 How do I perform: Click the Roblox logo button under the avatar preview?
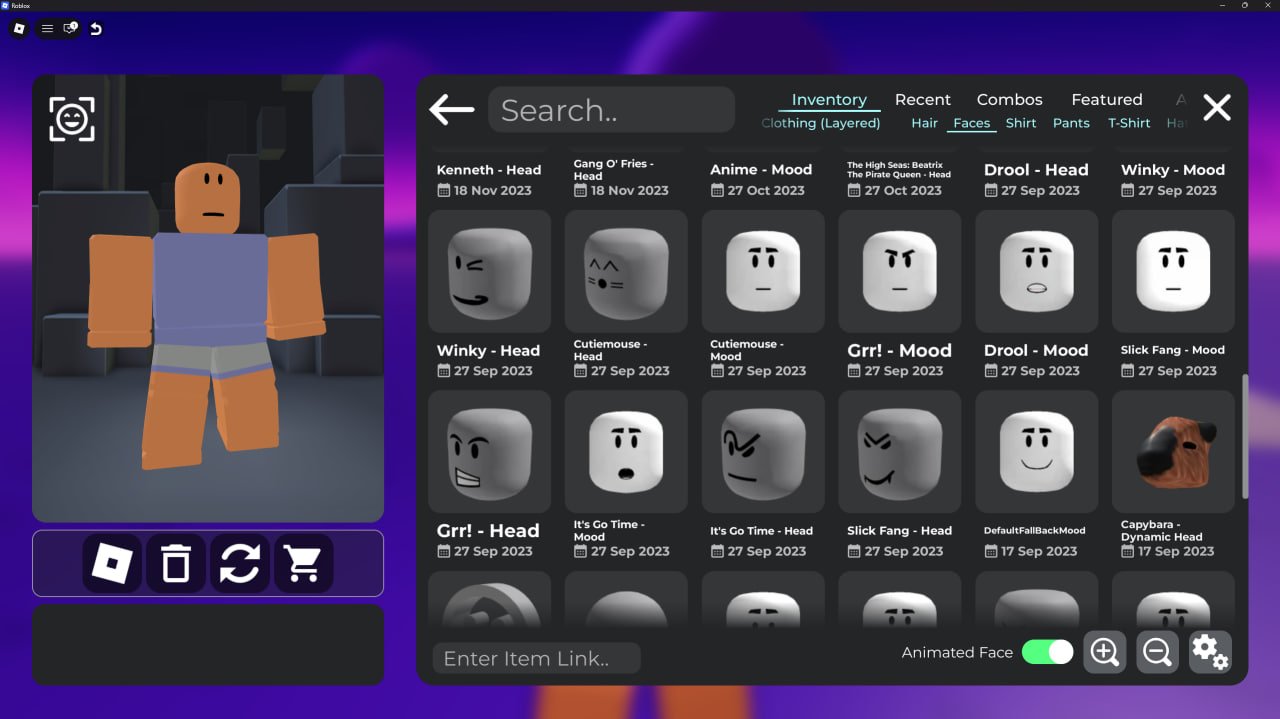click(x=112, y=564)
